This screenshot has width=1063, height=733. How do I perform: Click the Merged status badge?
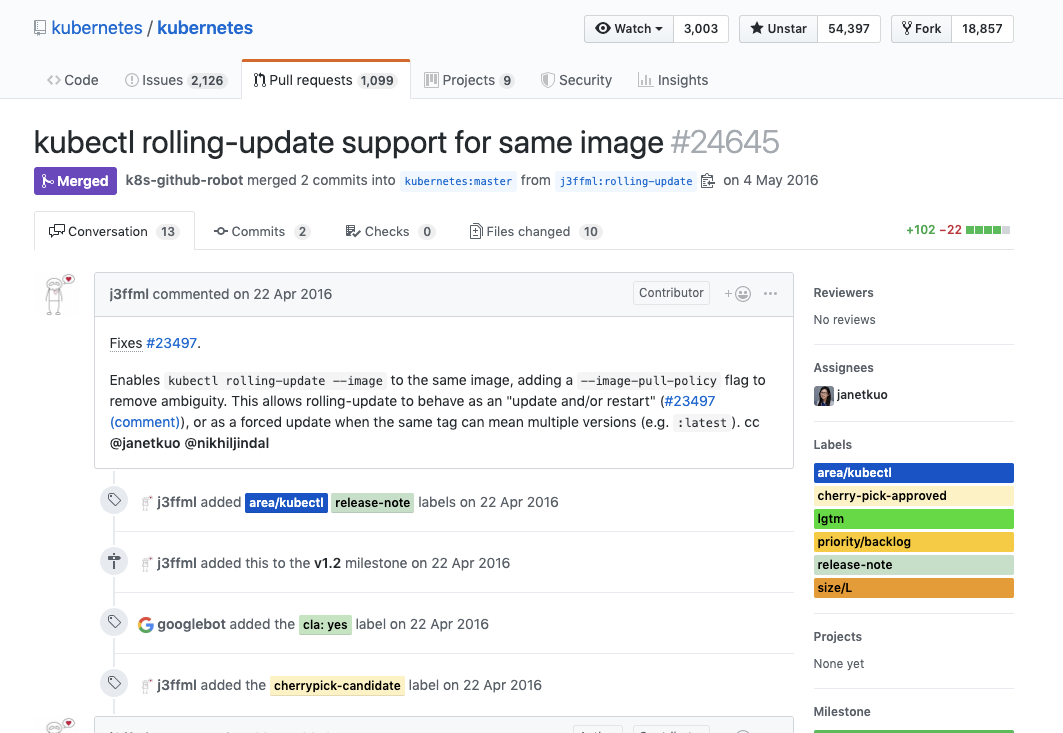point(75,181)
